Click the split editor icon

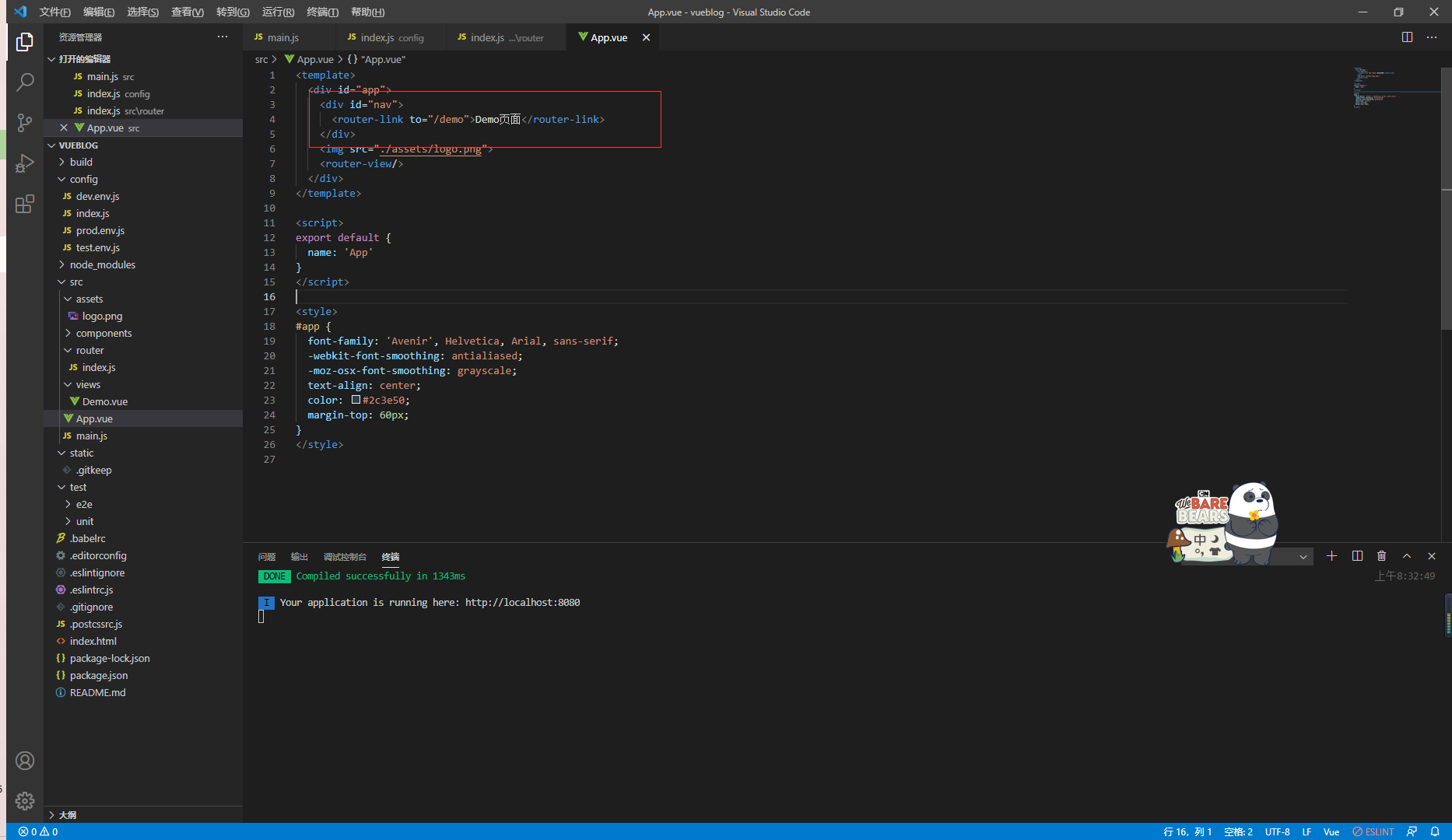point(1407,37)
